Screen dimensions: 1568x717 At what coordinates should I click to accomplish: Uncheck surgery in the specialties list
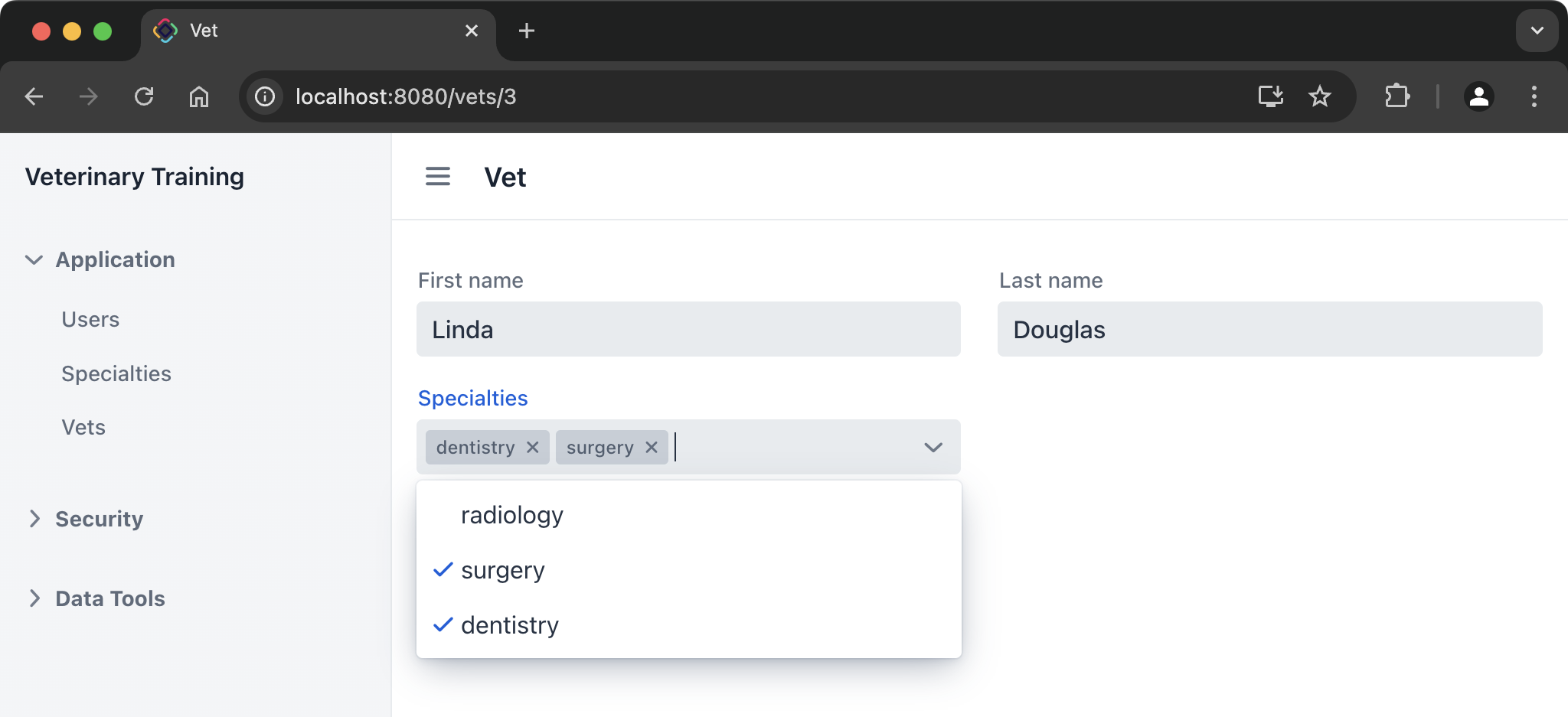click(501, 569)
